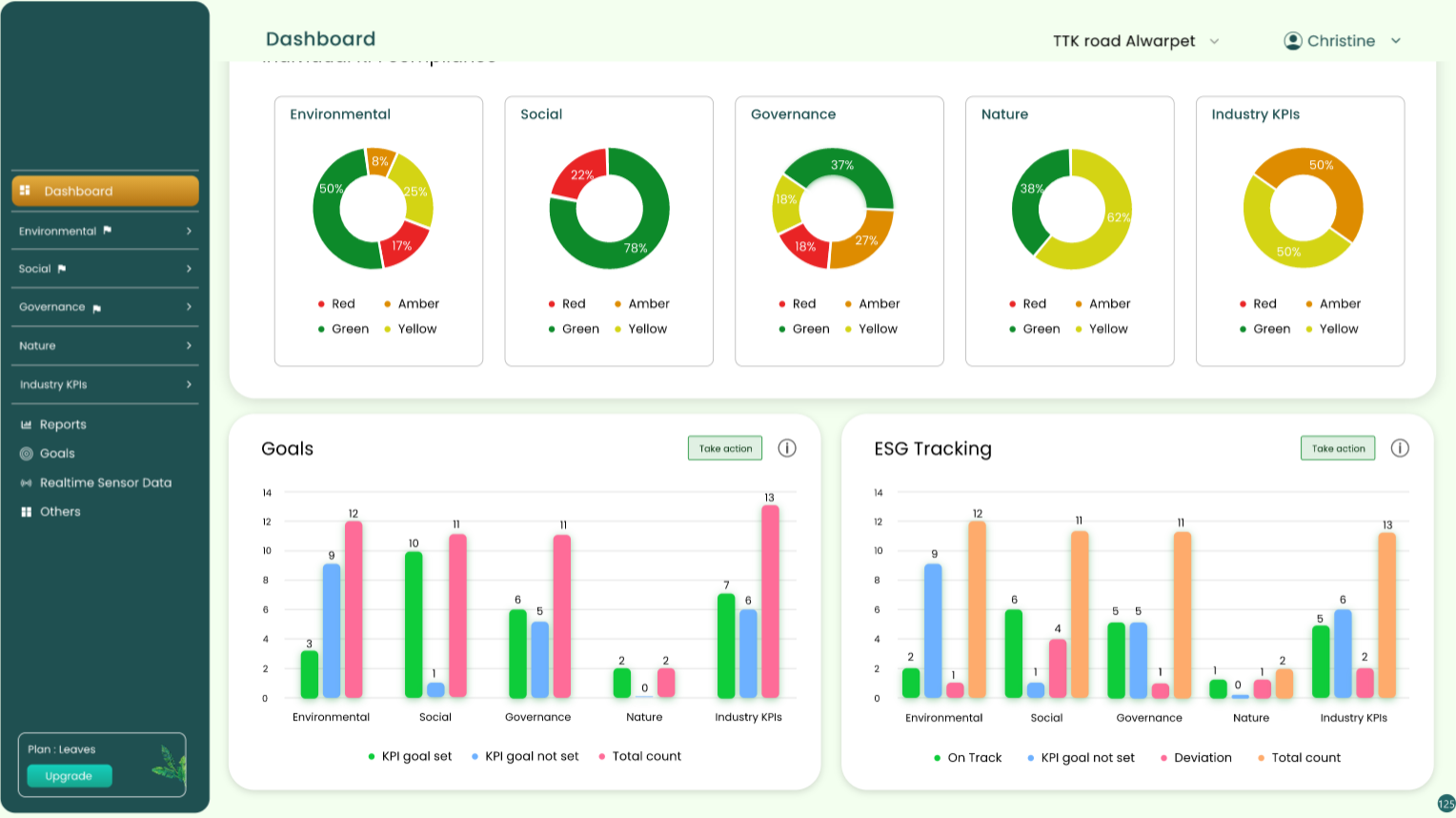Image resolution: width=1456 pixels, height=818 pixels.
Task: Open the info icon in Goals panel
Action: pyautogui.click(x=787, y=448)
